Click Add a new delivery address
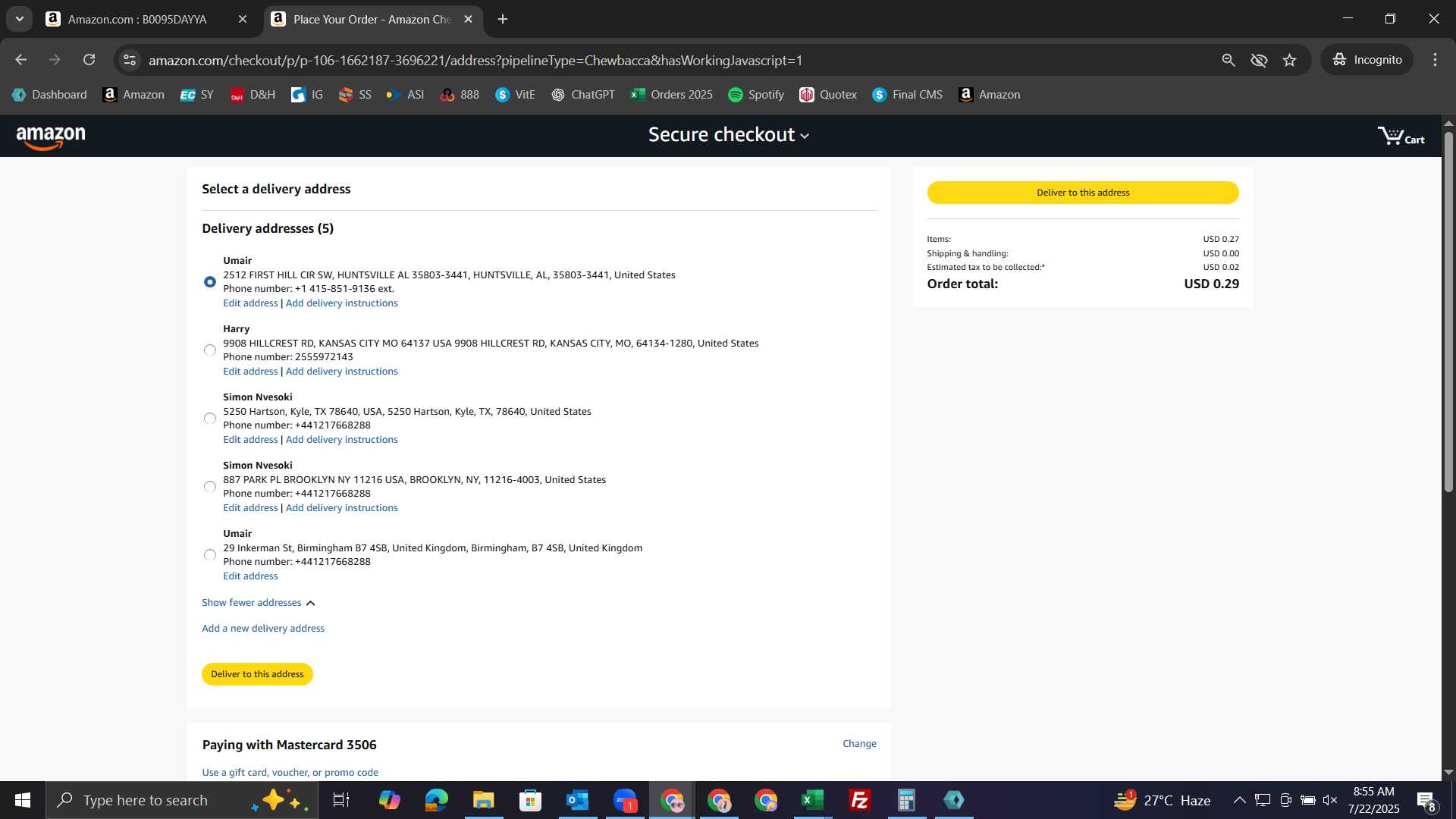 [263, 629]
